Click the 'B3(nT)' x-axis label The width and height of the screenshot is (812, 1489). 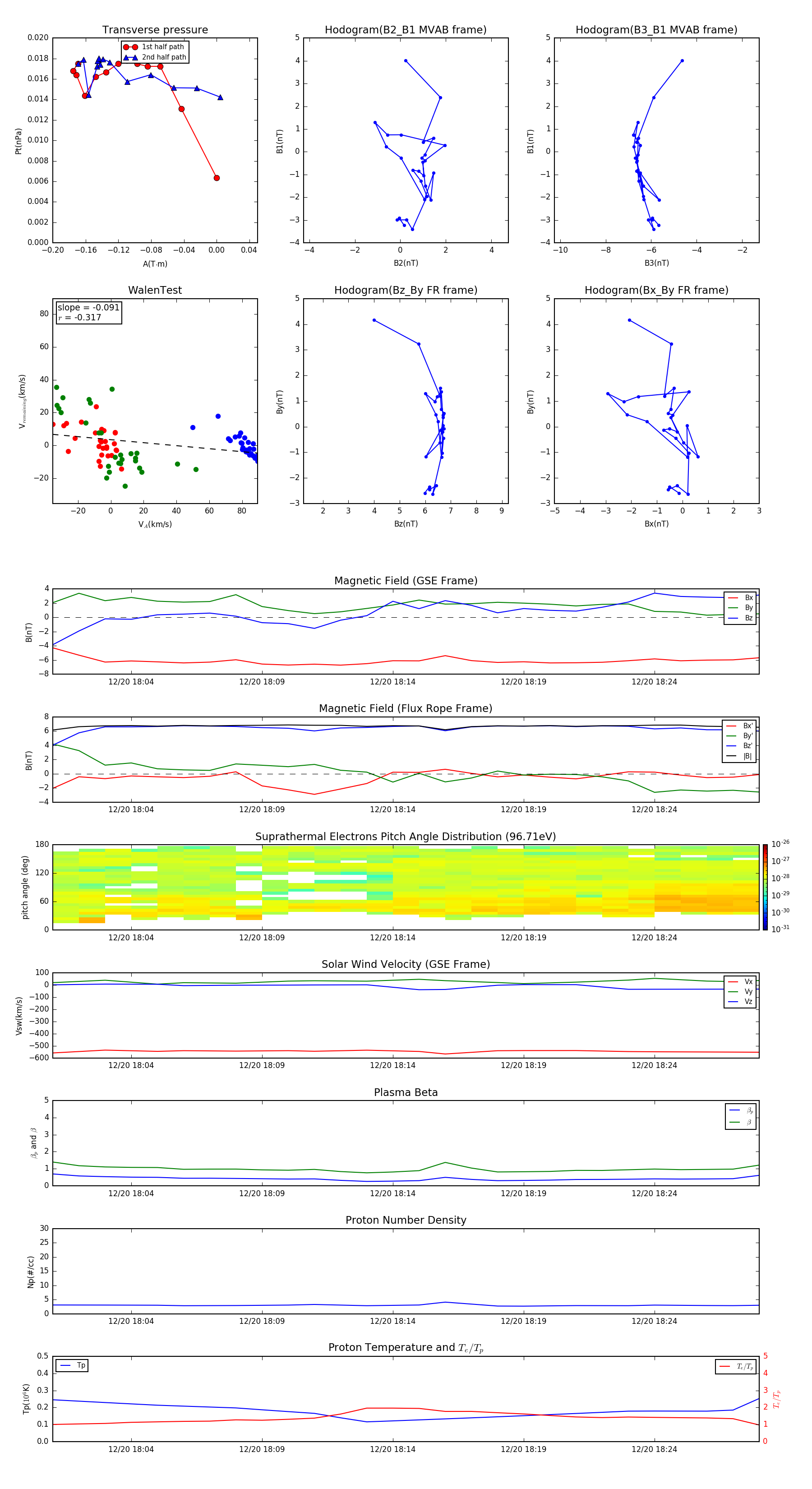click(656, 263)
